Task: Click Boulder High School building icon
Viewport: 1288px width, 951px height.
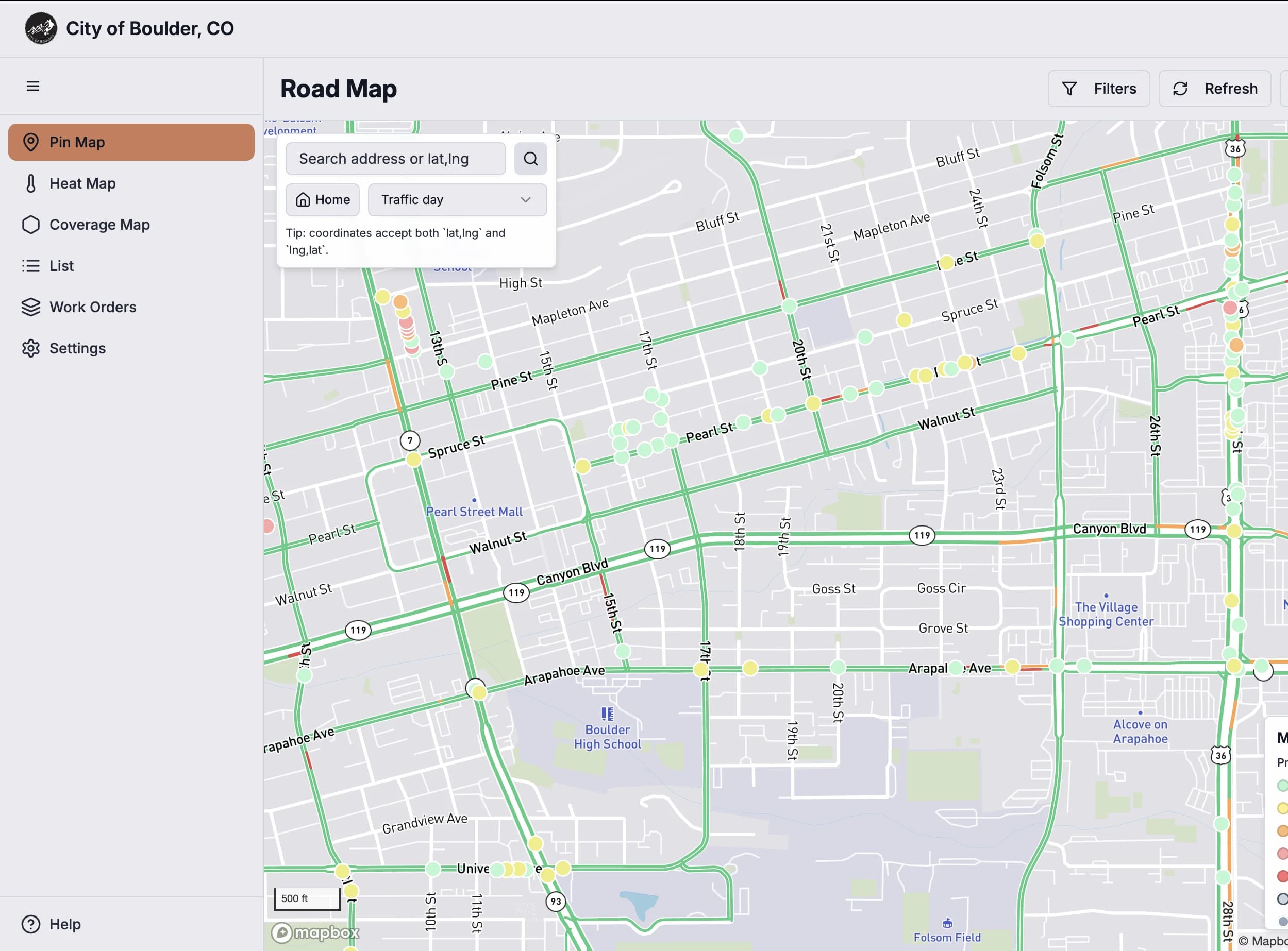Action: pyautogui.click(x=608, y=714)
